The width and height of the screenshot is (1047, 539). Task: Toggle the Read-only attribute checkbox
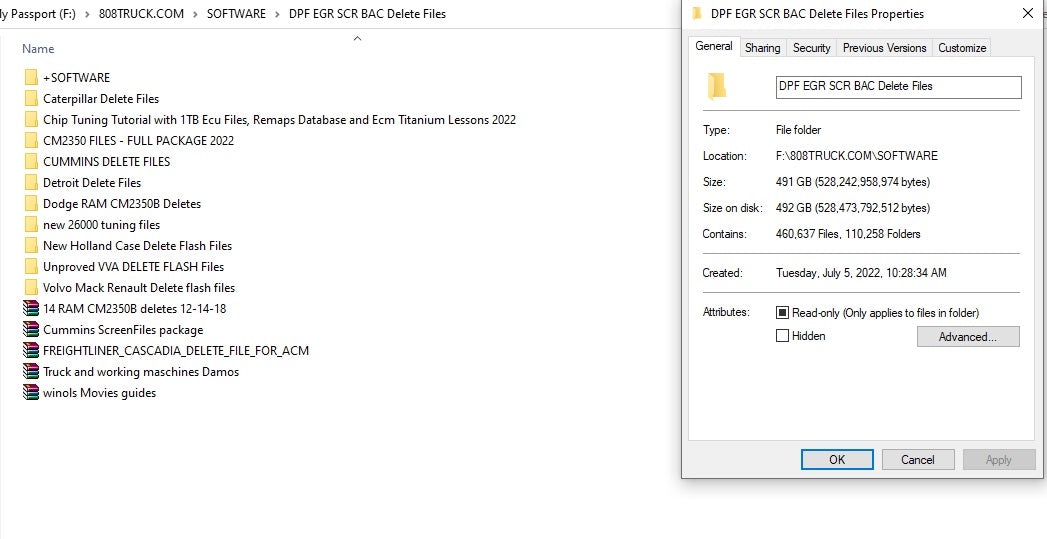pyautogui.click(x=783, y=313)
